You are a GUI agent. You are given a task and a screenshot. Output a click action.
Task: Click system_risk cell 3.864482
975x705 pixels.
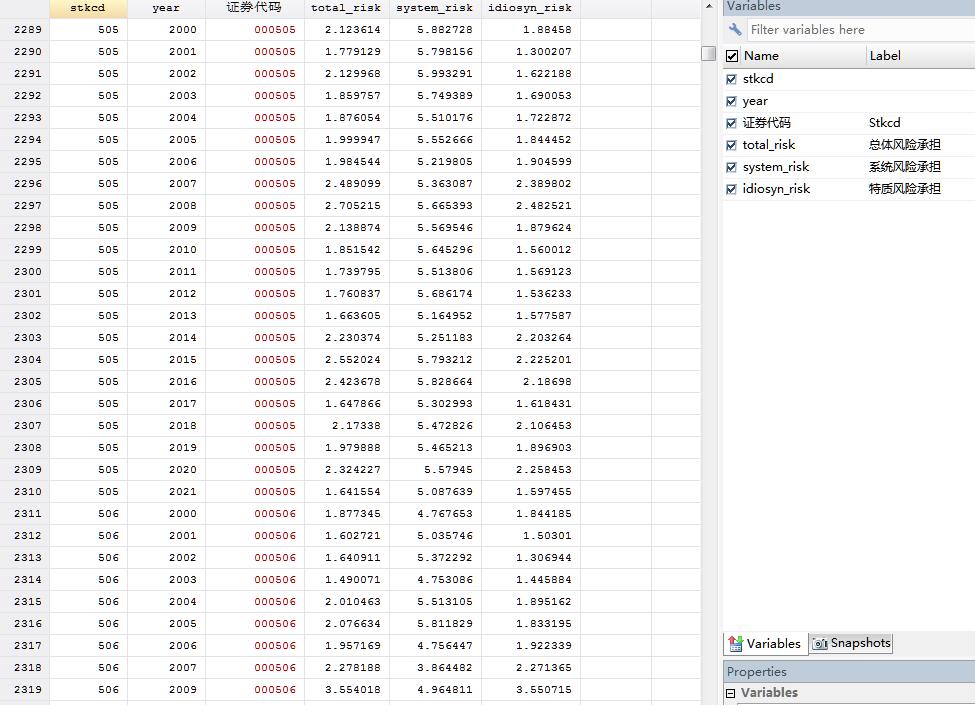435,668
